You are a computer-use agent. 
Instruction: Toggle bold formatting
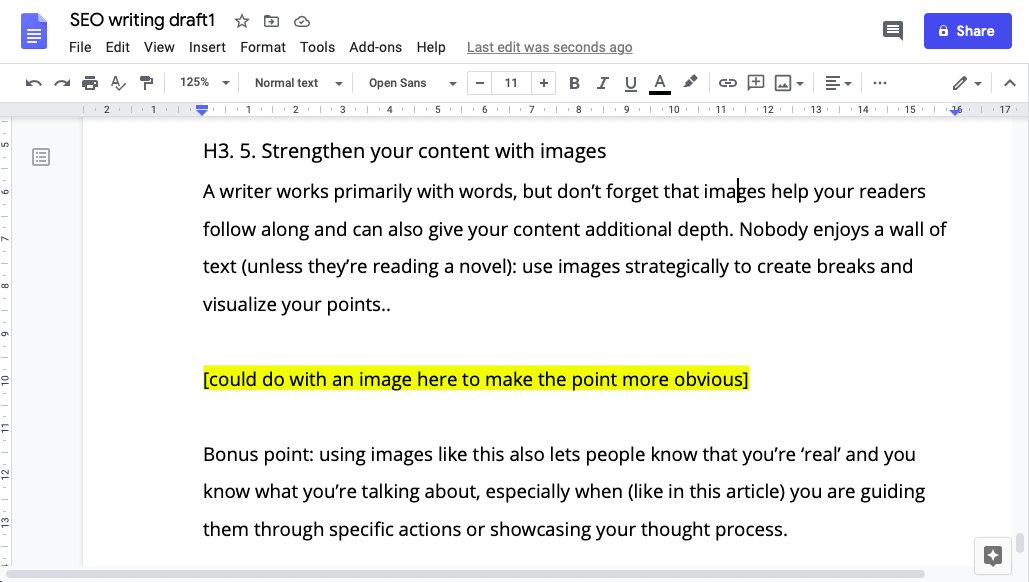click(x=574, y=82)
